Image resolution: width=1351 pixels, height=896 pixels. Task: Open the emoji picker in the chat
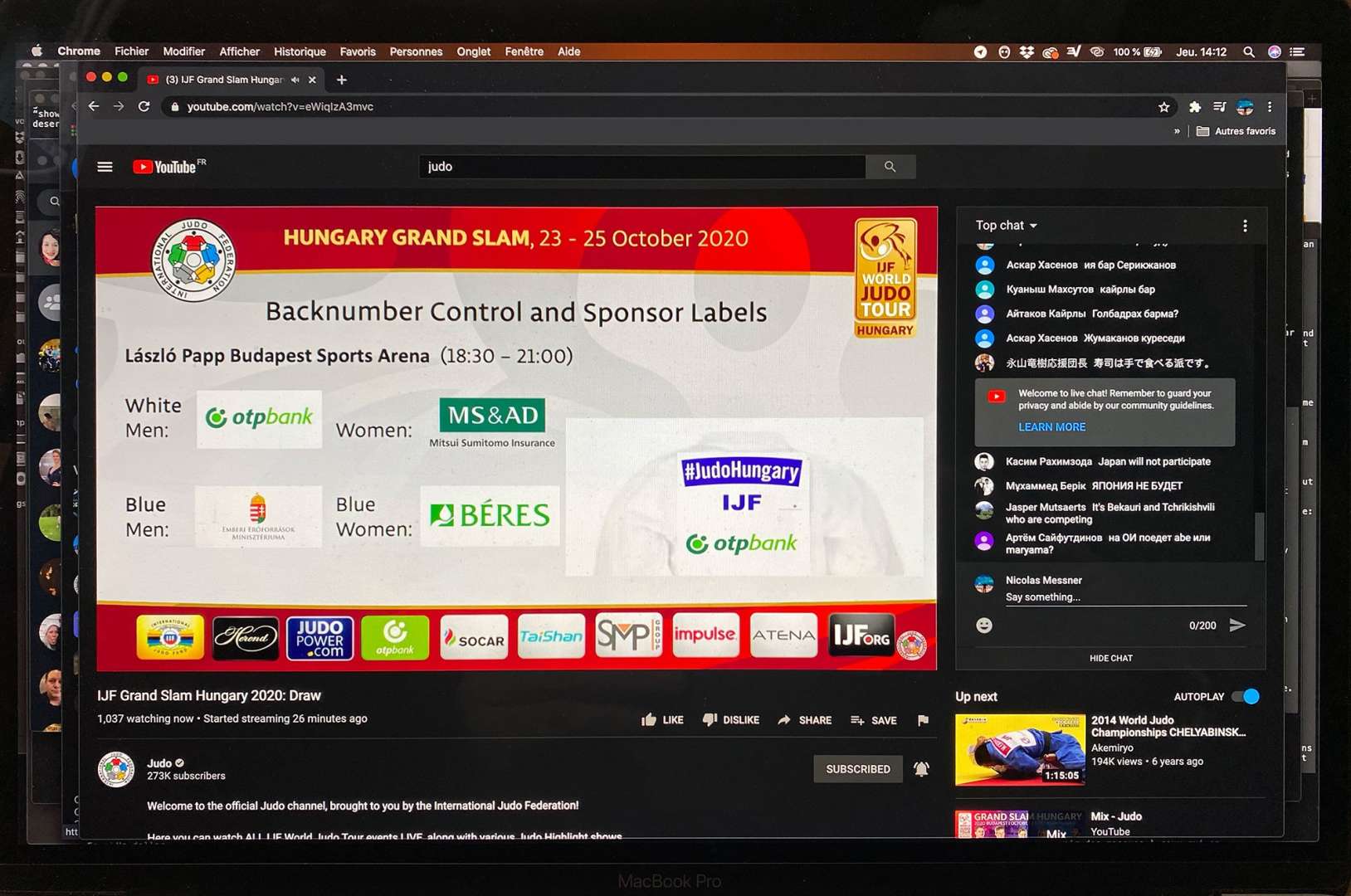click(984, 626)
